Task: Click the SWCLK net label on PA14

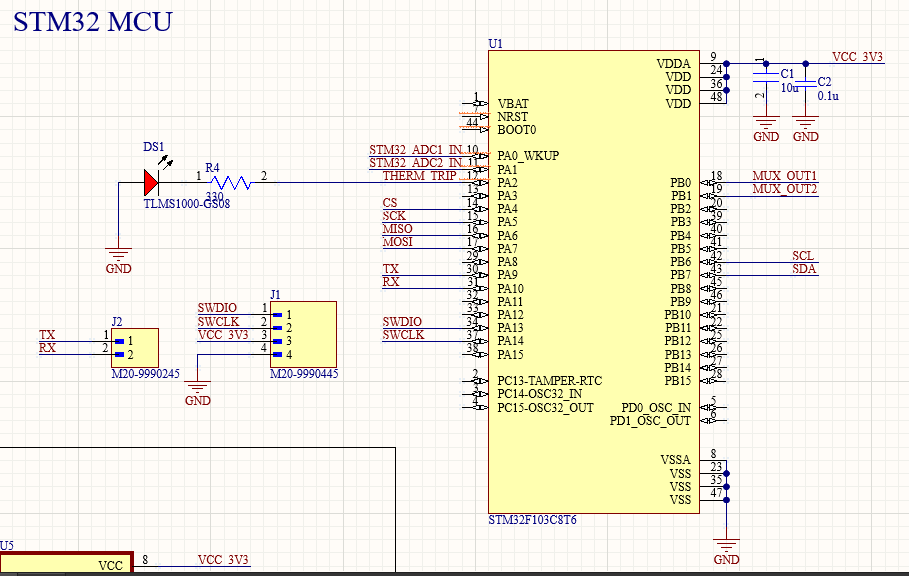Action: [x=403, y=335]
